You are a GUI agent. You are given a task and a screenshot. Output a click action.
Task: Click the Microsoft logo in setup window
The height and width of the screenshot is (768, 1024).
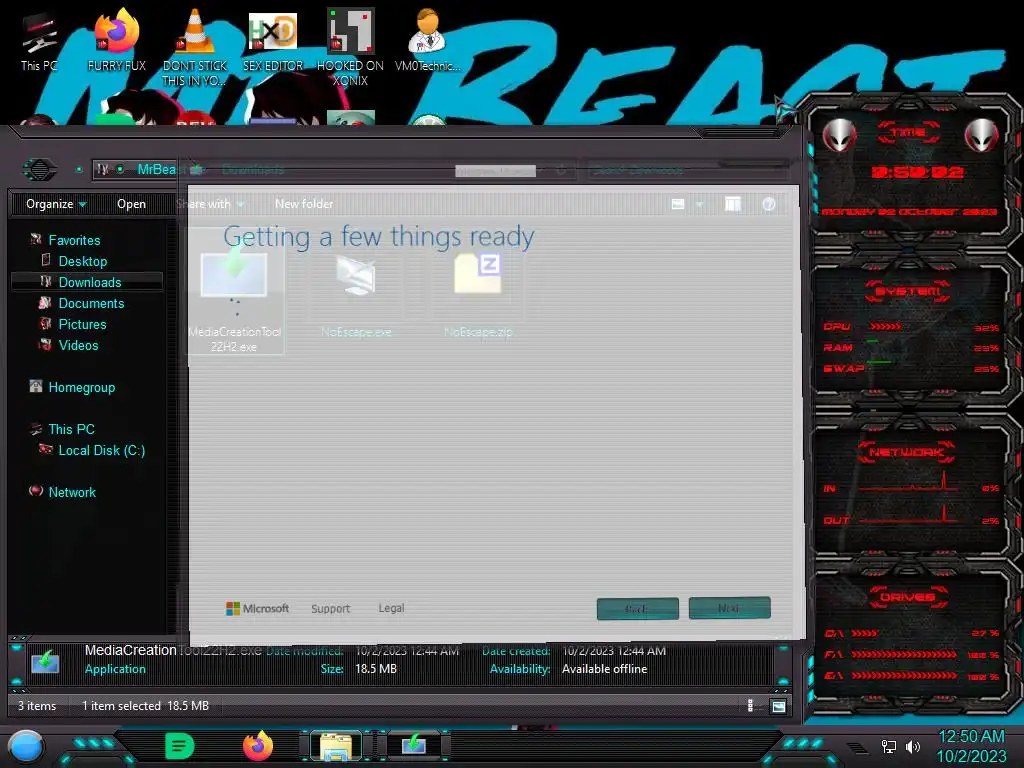(x=257, y=608)
